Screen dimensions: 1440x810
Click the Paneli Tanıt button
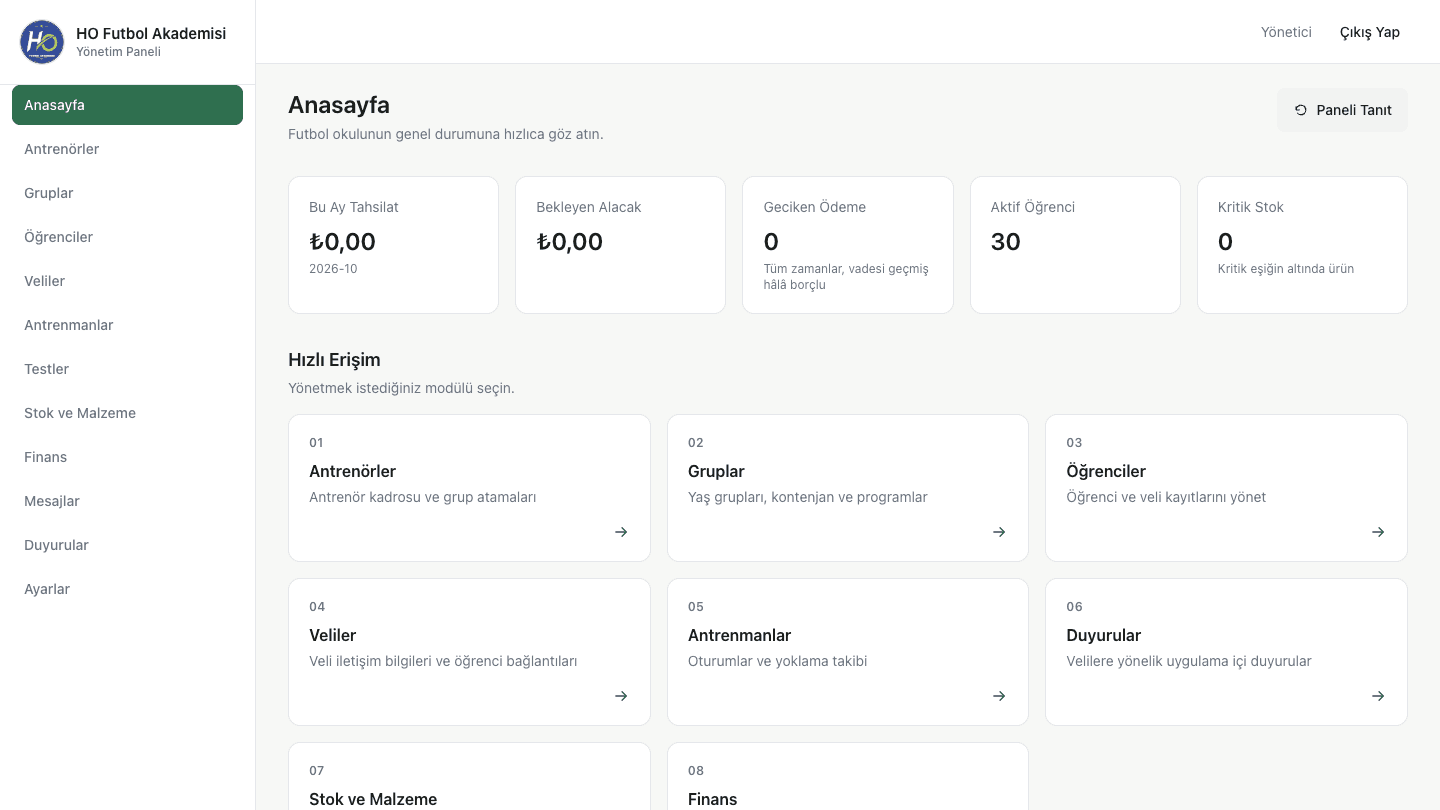pos(1342,110)
